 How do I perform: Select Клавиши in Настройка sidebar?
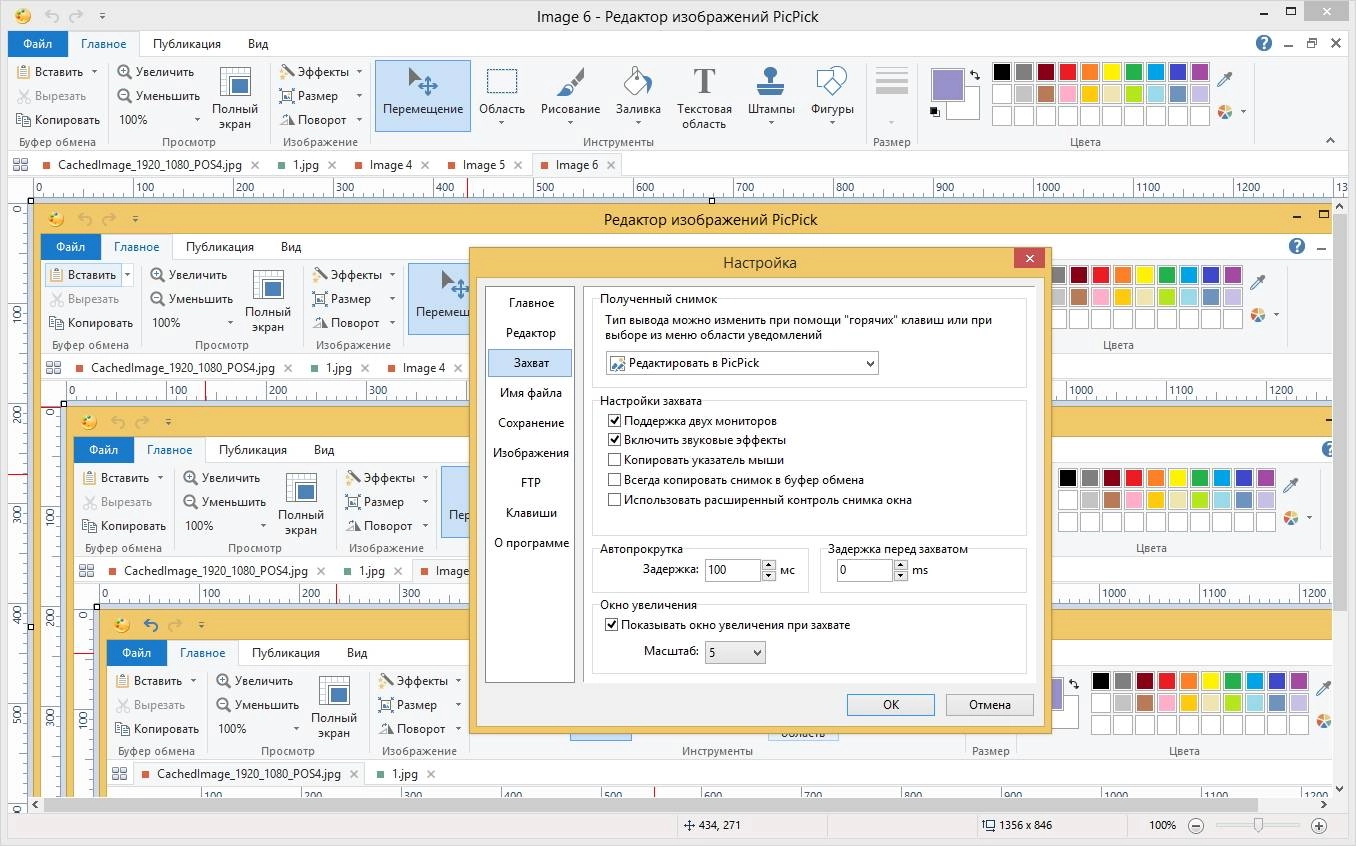pos(531,513)
